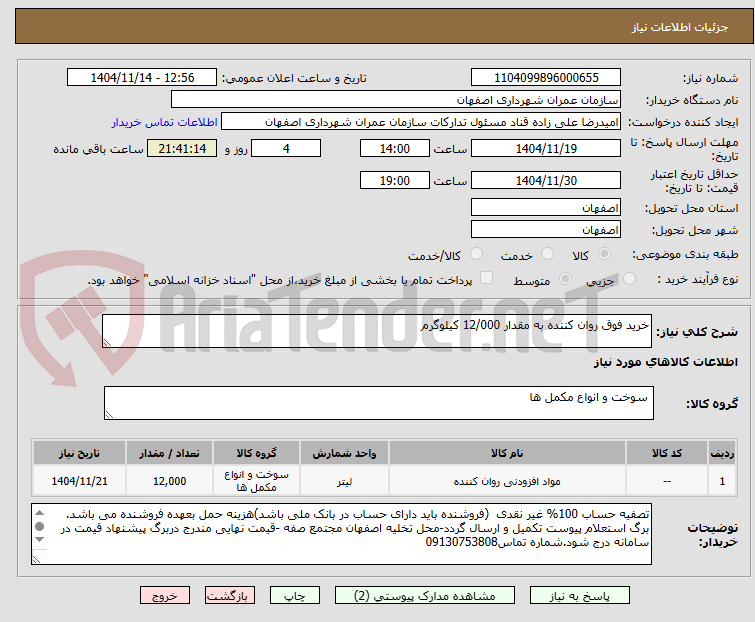The width and height of the screenshot is (755, 622).
Task: Click the 'پاسخ به نیاز' button
Action: click(579, 596)
